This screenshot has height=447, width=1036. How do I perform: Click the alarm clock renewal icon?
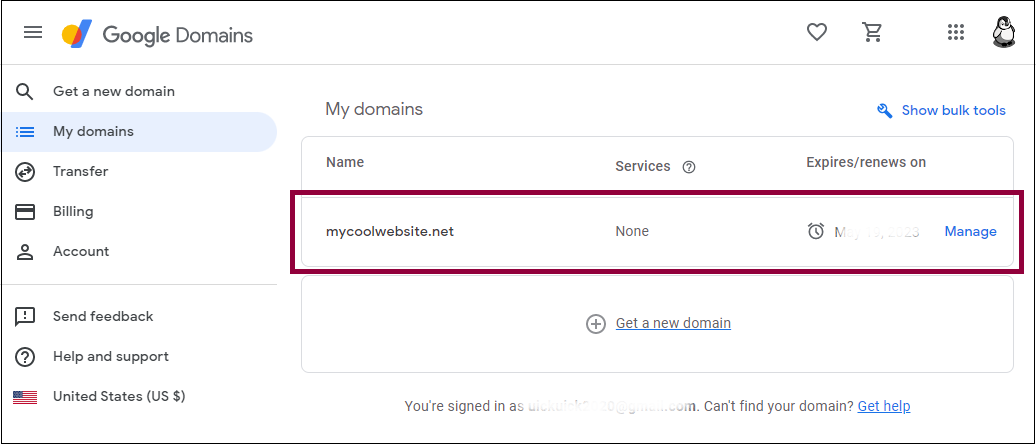[816, 231]
